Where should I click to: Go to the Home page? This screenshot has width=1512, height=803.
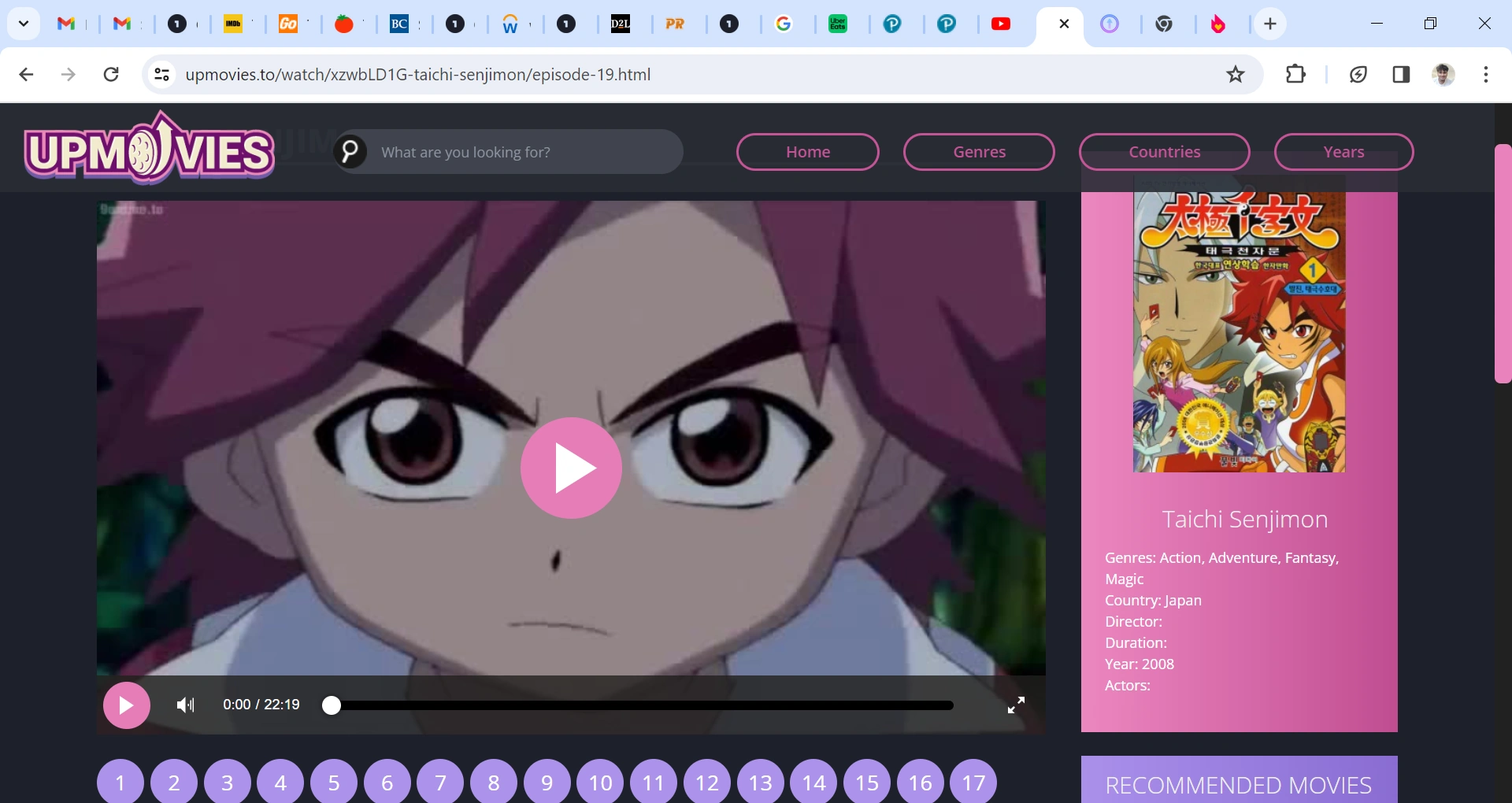(x=808, y=152)
